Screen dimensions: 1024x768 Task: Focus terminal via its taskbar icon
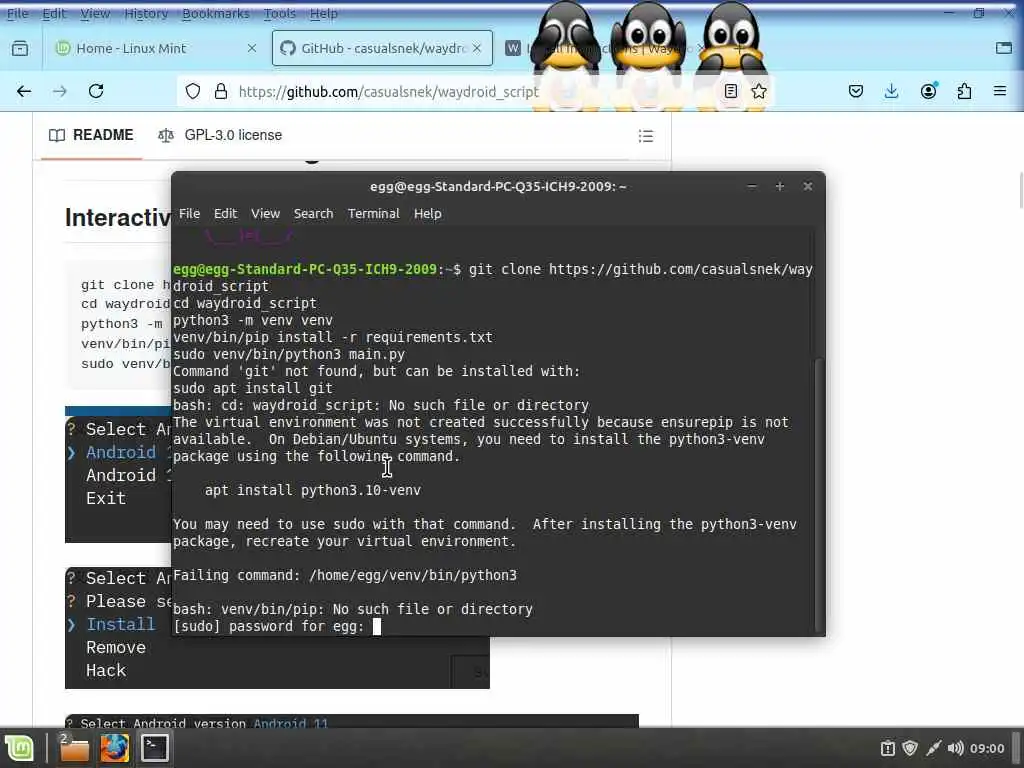point(155,748)
